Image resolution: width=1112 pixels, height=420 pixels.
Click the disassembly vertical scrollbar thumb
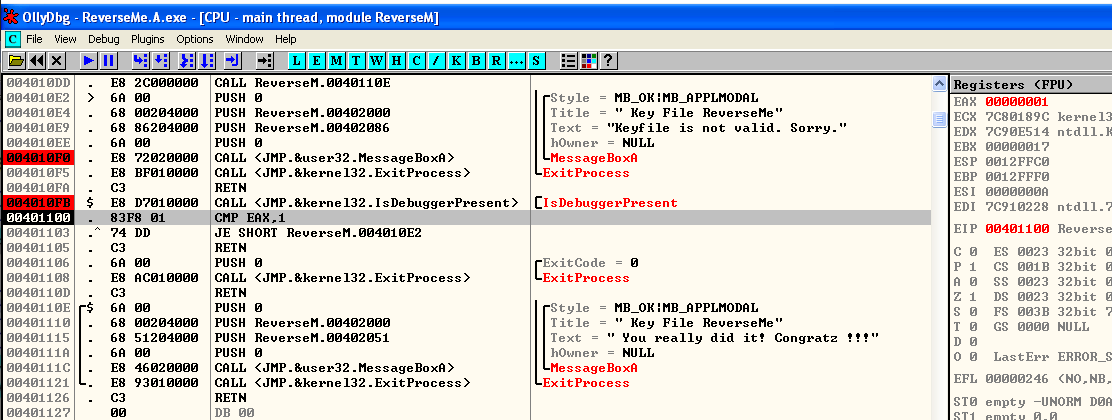(940, 119)
